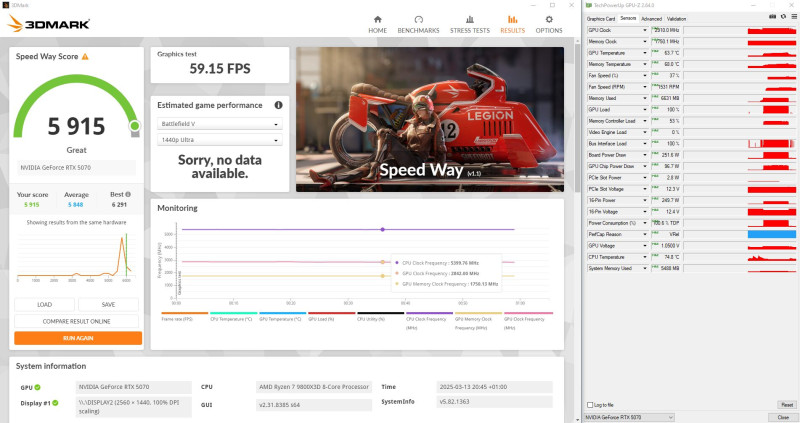Open the Home section in 3DMark
Screen dimensions: 800x423
click(378, 24)
